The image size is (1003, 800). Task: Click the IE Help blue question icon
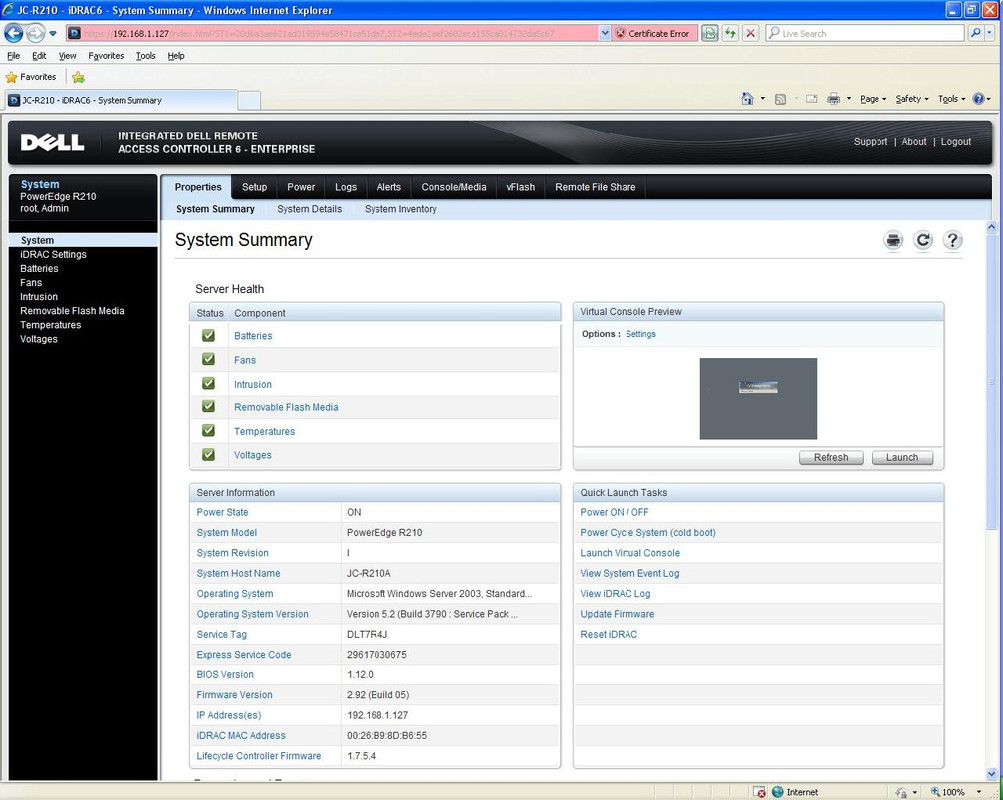[x=978, y=99]
